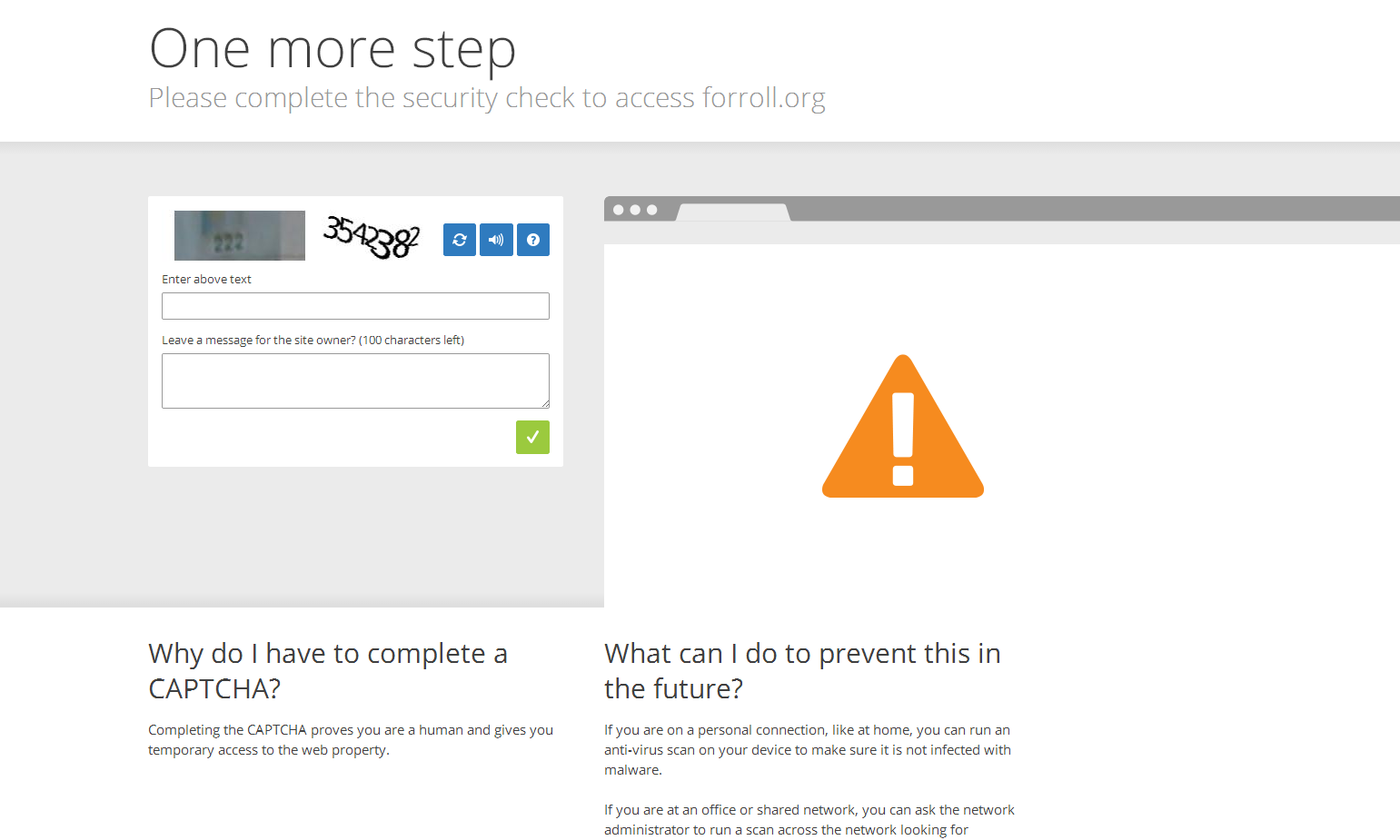The width and height of the screenshot is (1400, 840).
Task: Click 'What can I do to prevent this' heading
Action: tap(802, 671)
